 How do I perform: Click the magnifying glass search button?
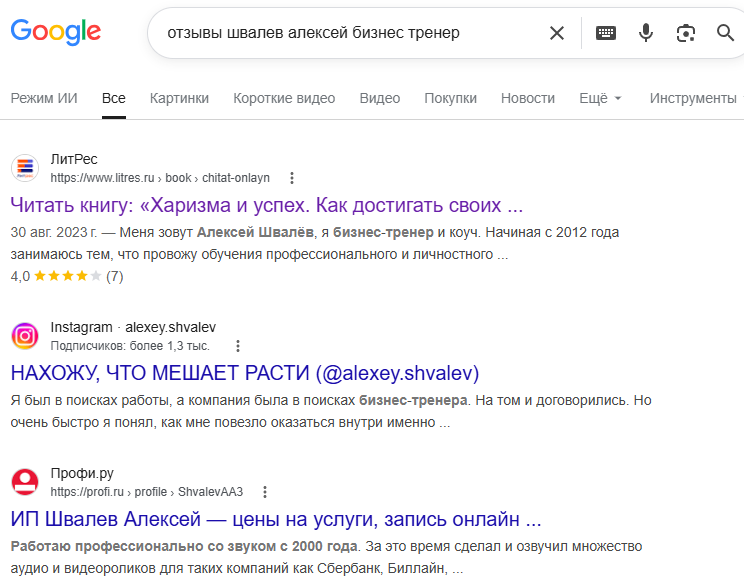725,33
